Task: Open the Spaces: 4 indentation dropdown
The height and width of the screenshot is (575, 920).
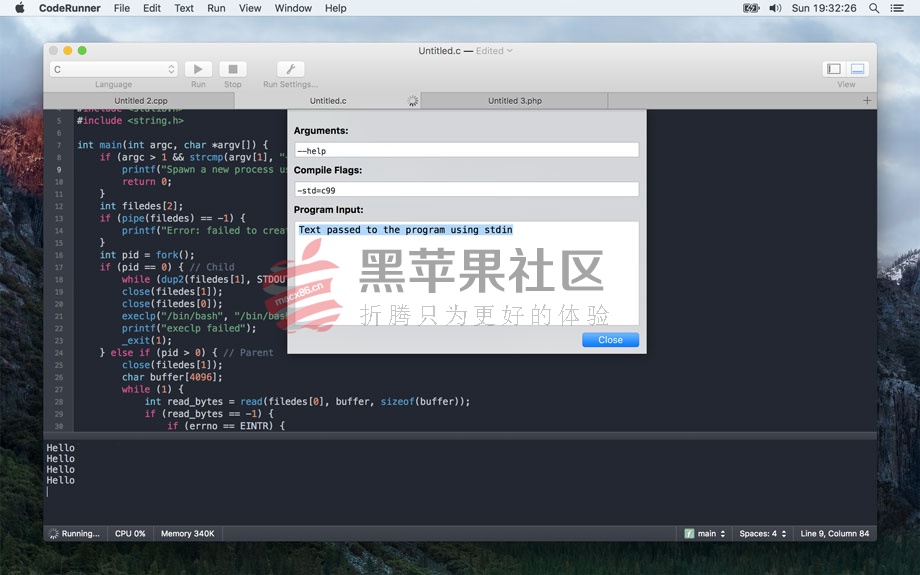Action: tap(762, 533)
